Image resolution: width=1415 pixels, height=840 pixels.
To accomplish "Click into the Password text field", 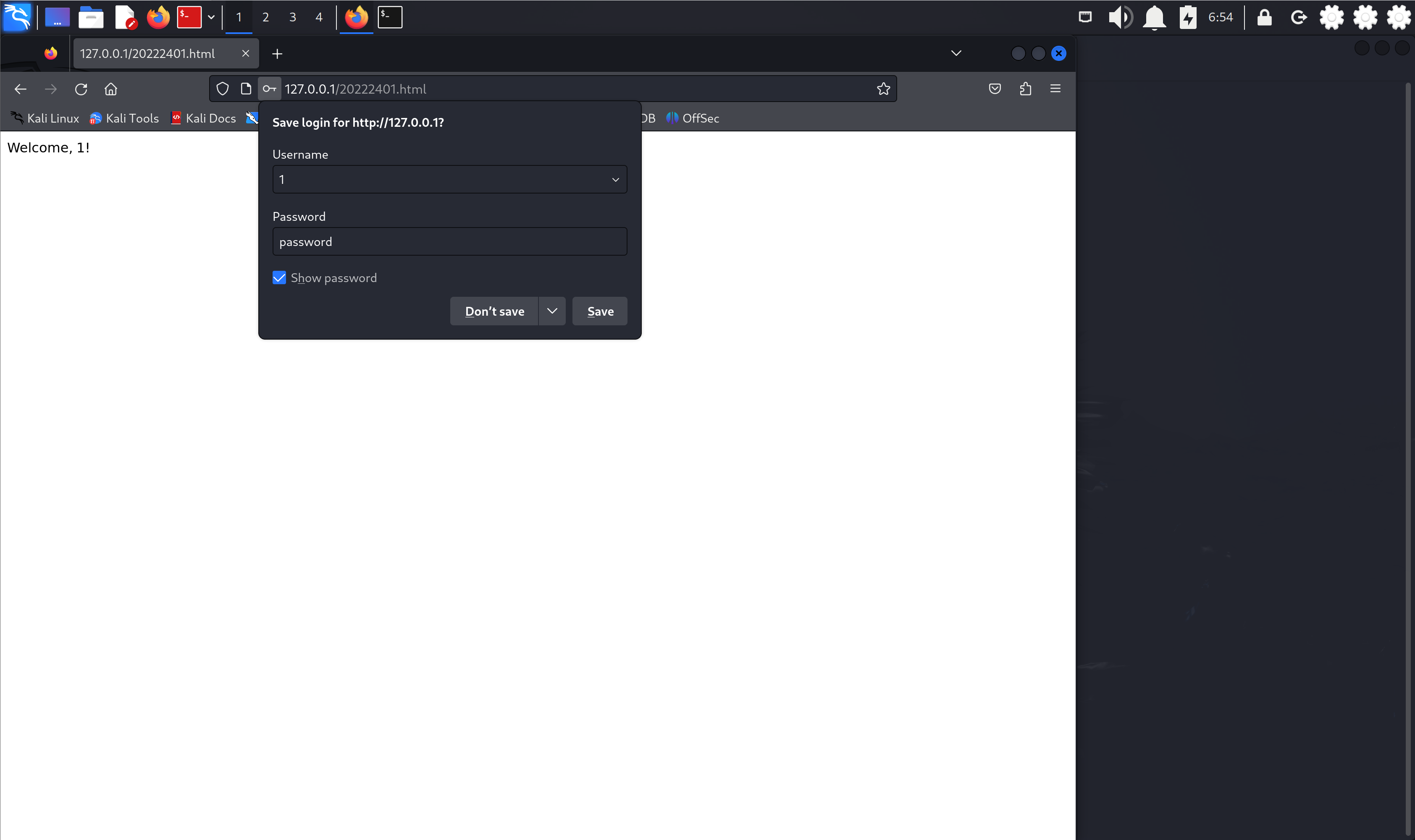I will (449, 242).
